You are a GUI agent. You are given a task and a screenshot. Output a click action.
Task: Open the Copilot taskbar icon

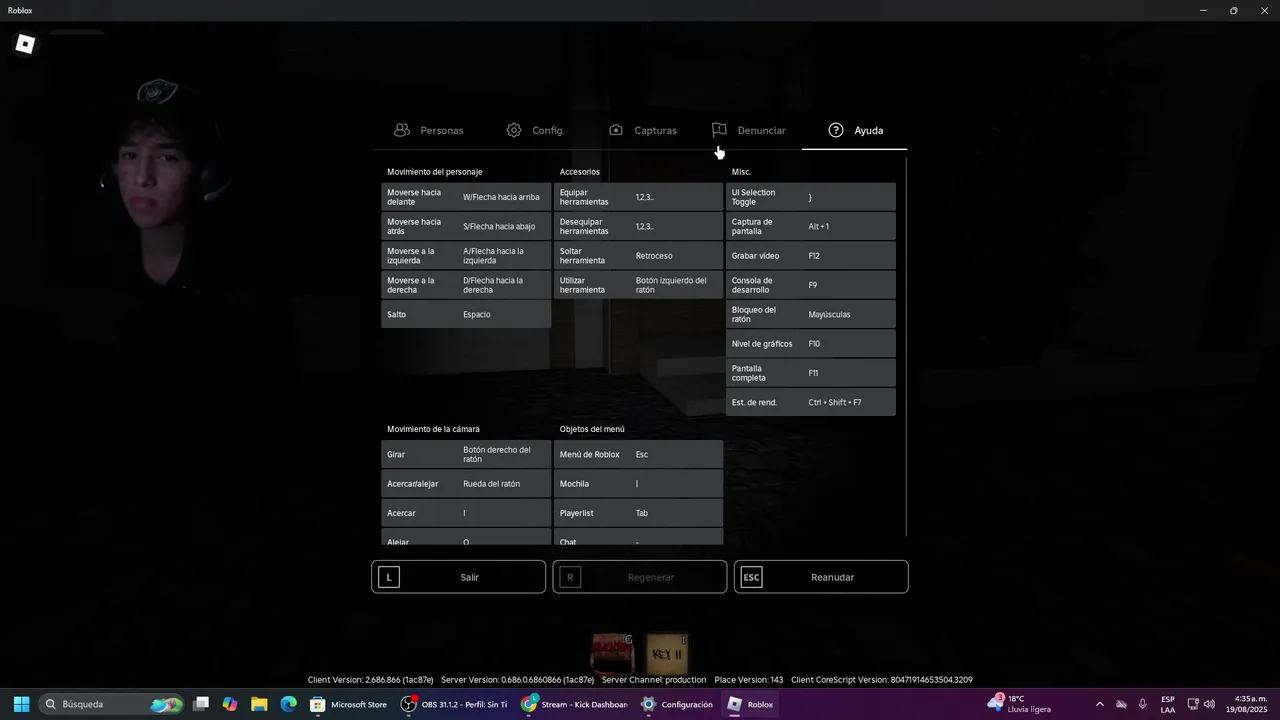coord(230,704)
